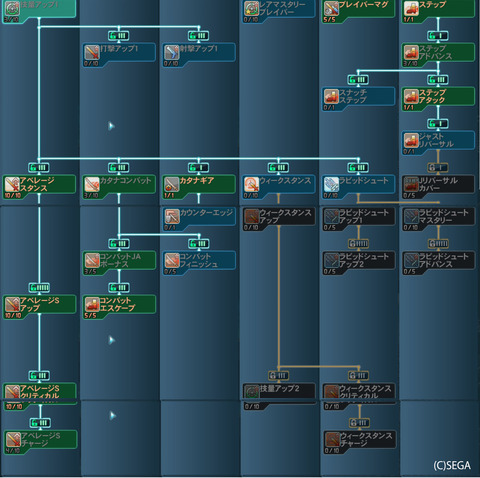Image resolution: width=480 pixels, height=478 pixels.
Task: Click the スナッチステップ skill icon
Action: click(x=332, y=96)
